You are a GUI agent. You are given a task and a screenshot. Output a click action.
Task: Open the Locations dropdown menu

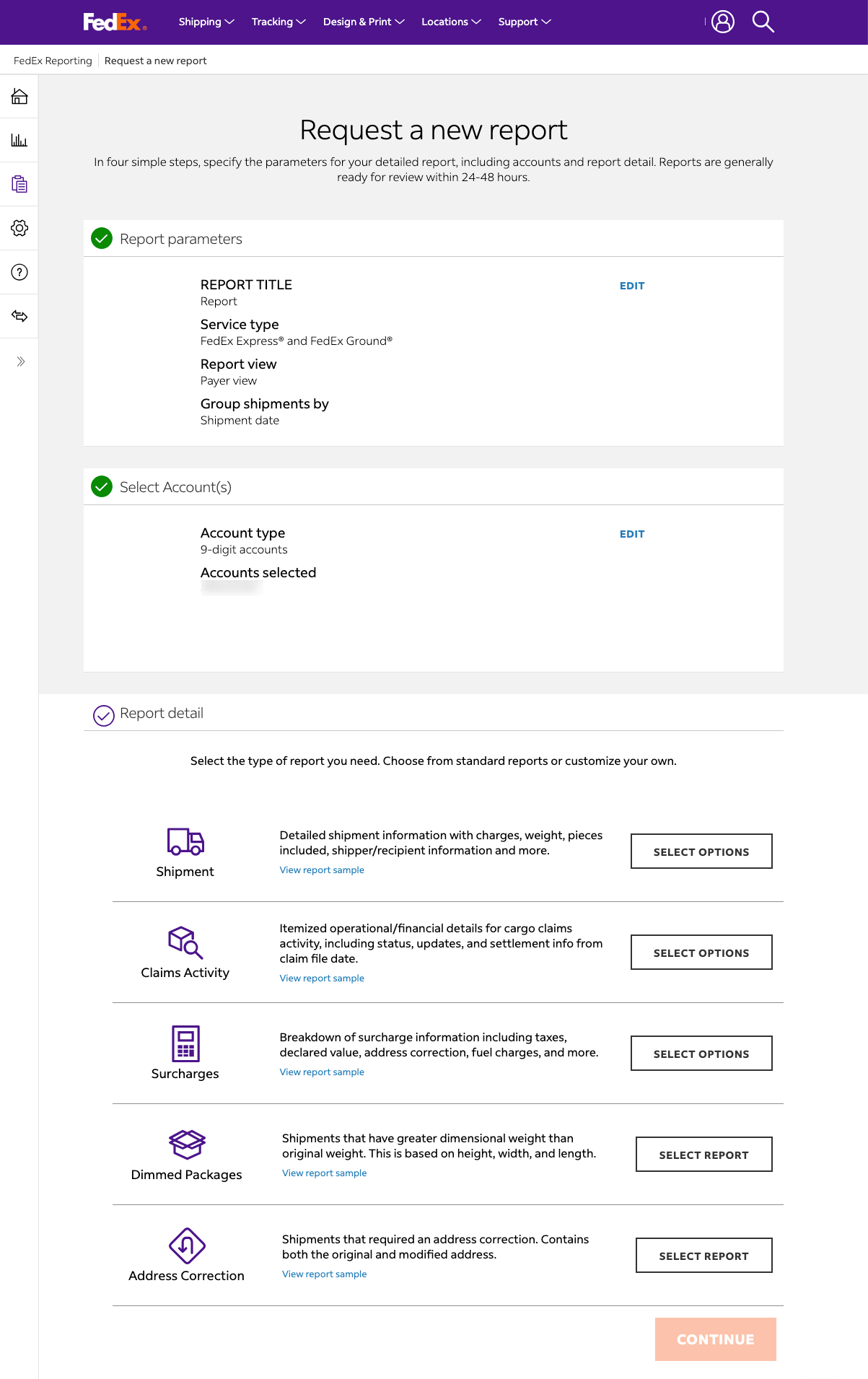tap(451, 22)
